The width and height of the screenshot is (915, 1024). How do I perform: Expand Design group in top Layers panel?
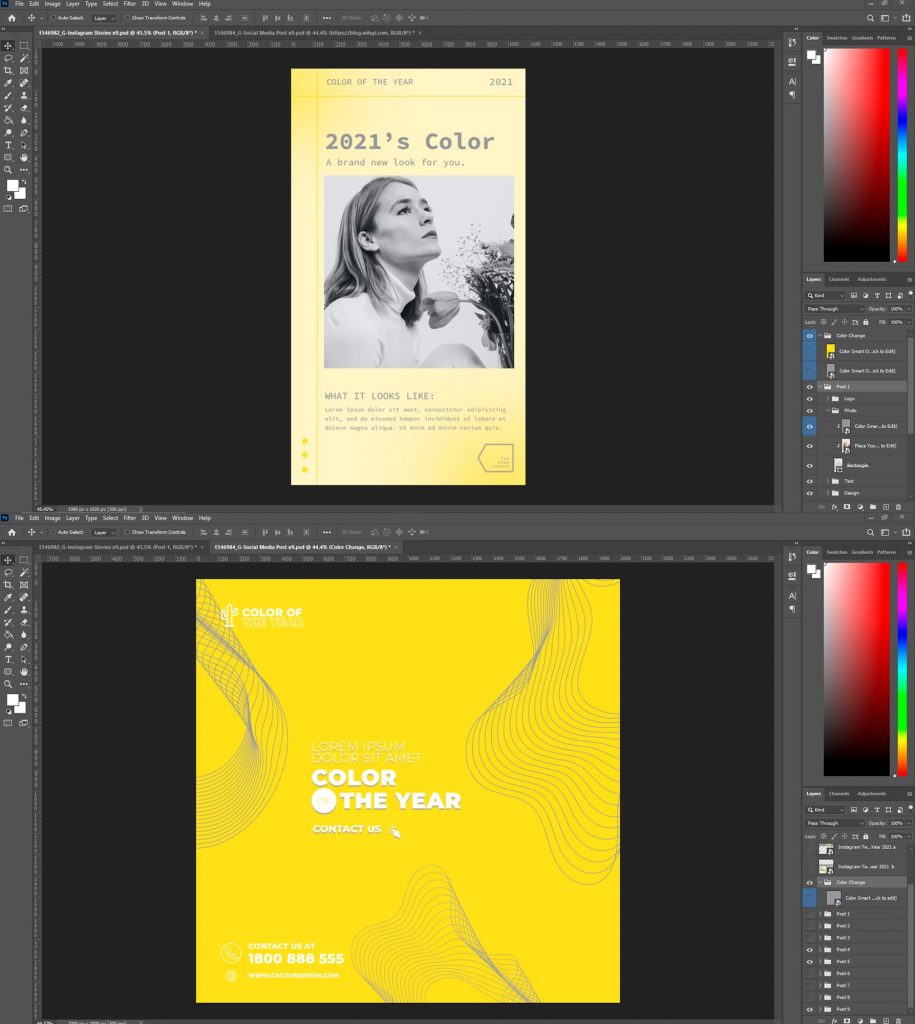(827, 493)
